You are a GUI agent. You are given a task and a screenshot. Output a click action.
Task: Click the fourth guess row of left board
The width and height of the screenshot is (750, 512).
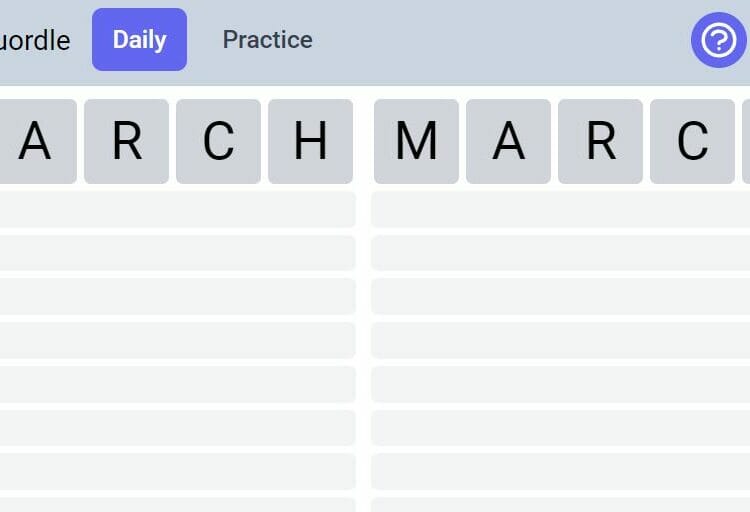(177, 297)
